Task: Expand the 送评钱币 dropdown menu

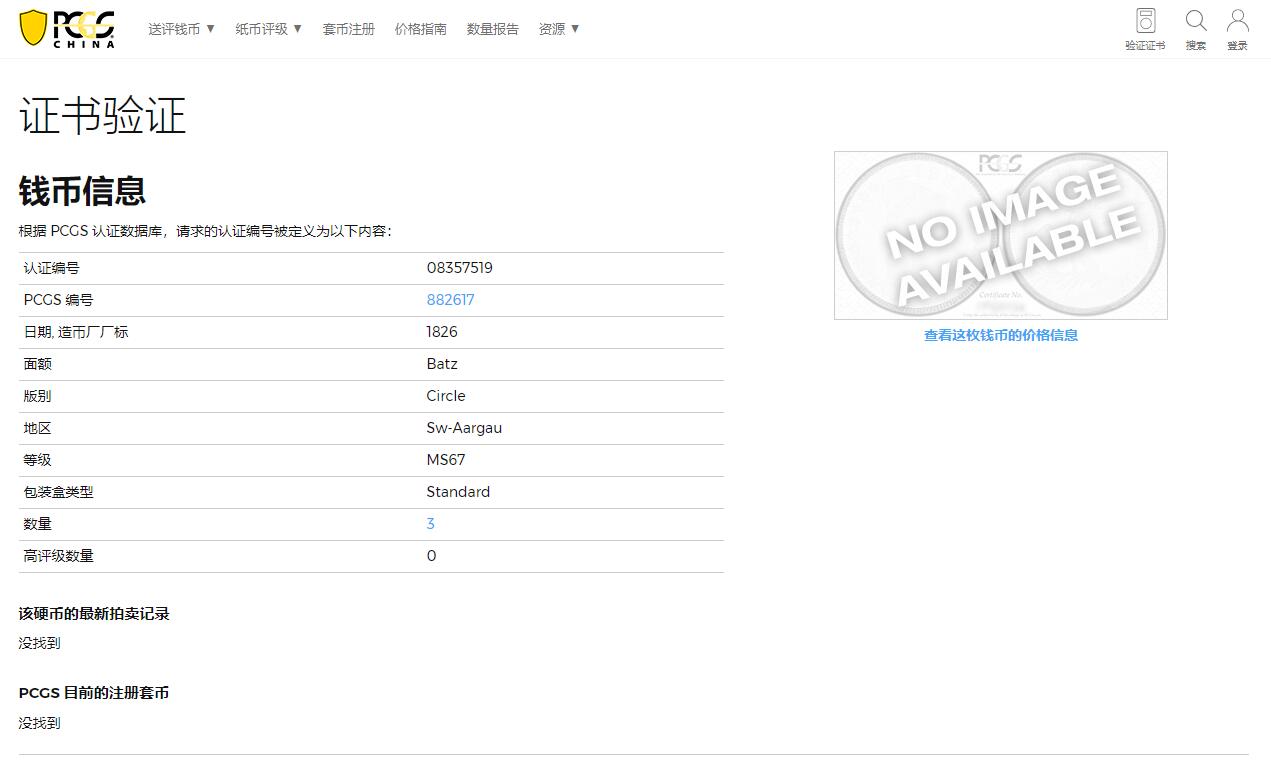Action: click(x=182, y=29)
